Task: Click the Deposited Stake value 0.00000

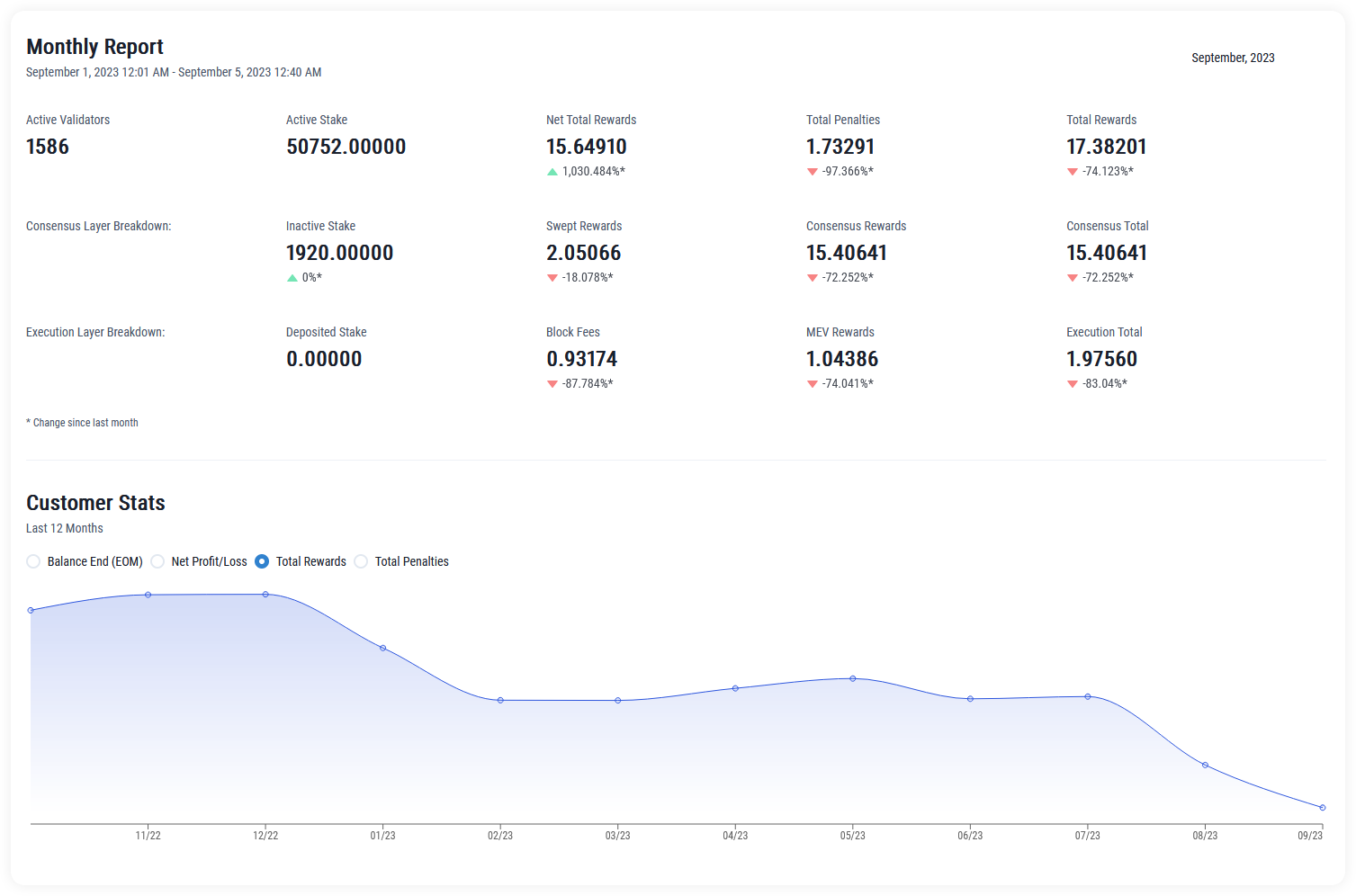Action: click(324, 359)
